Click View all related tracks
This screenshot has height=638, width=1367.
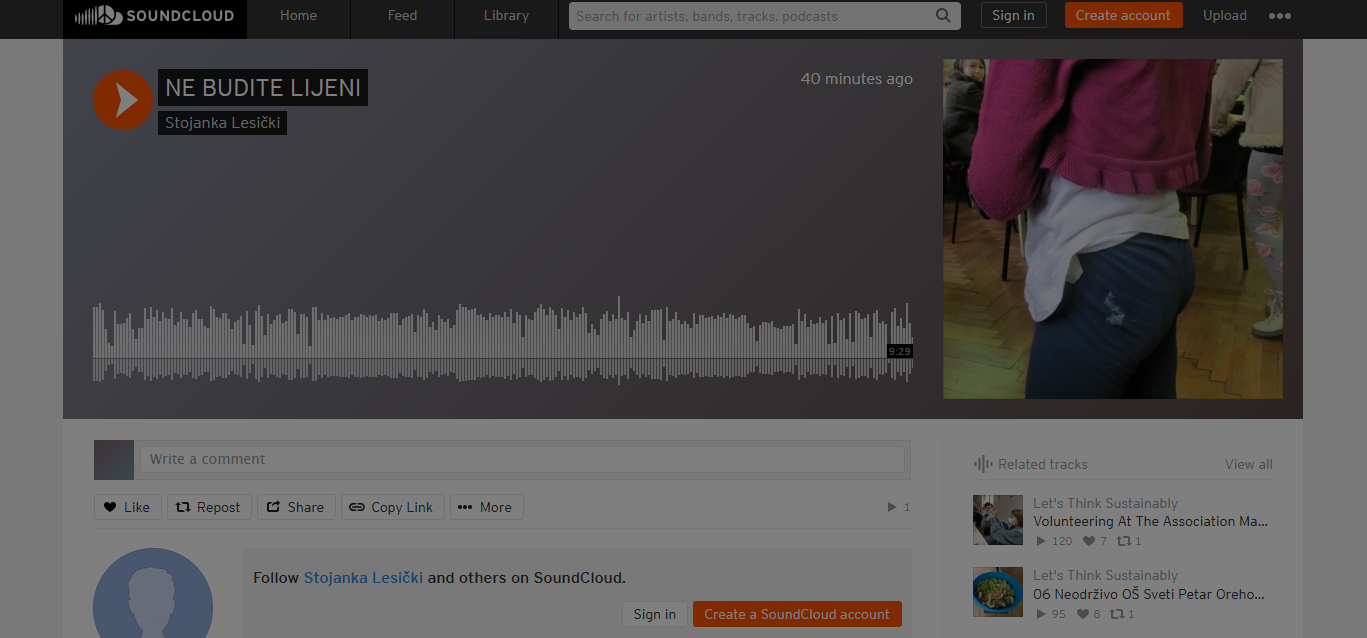tap(1248, 464)
